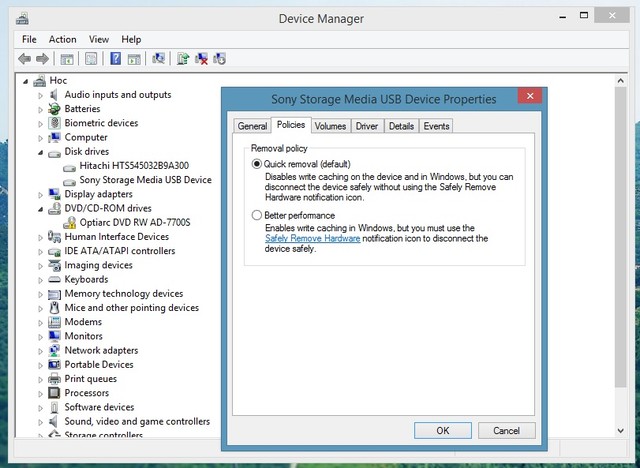This screenshot has width=640, height=468.
Task: Expand the Memory technology devices category
Action: [x=40, y=294]
